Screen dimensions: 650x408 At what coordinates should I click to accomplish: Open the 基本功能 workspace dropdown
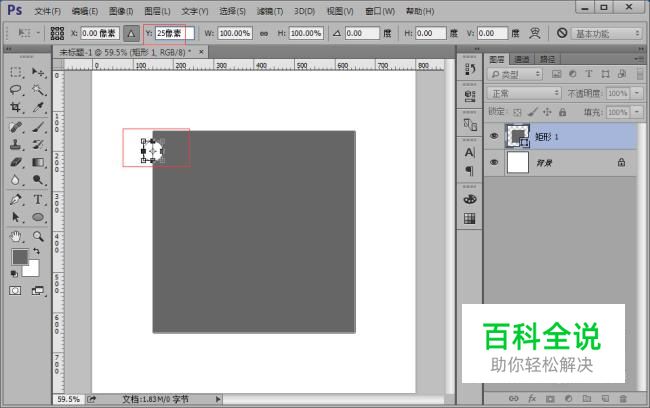point(607,33)
